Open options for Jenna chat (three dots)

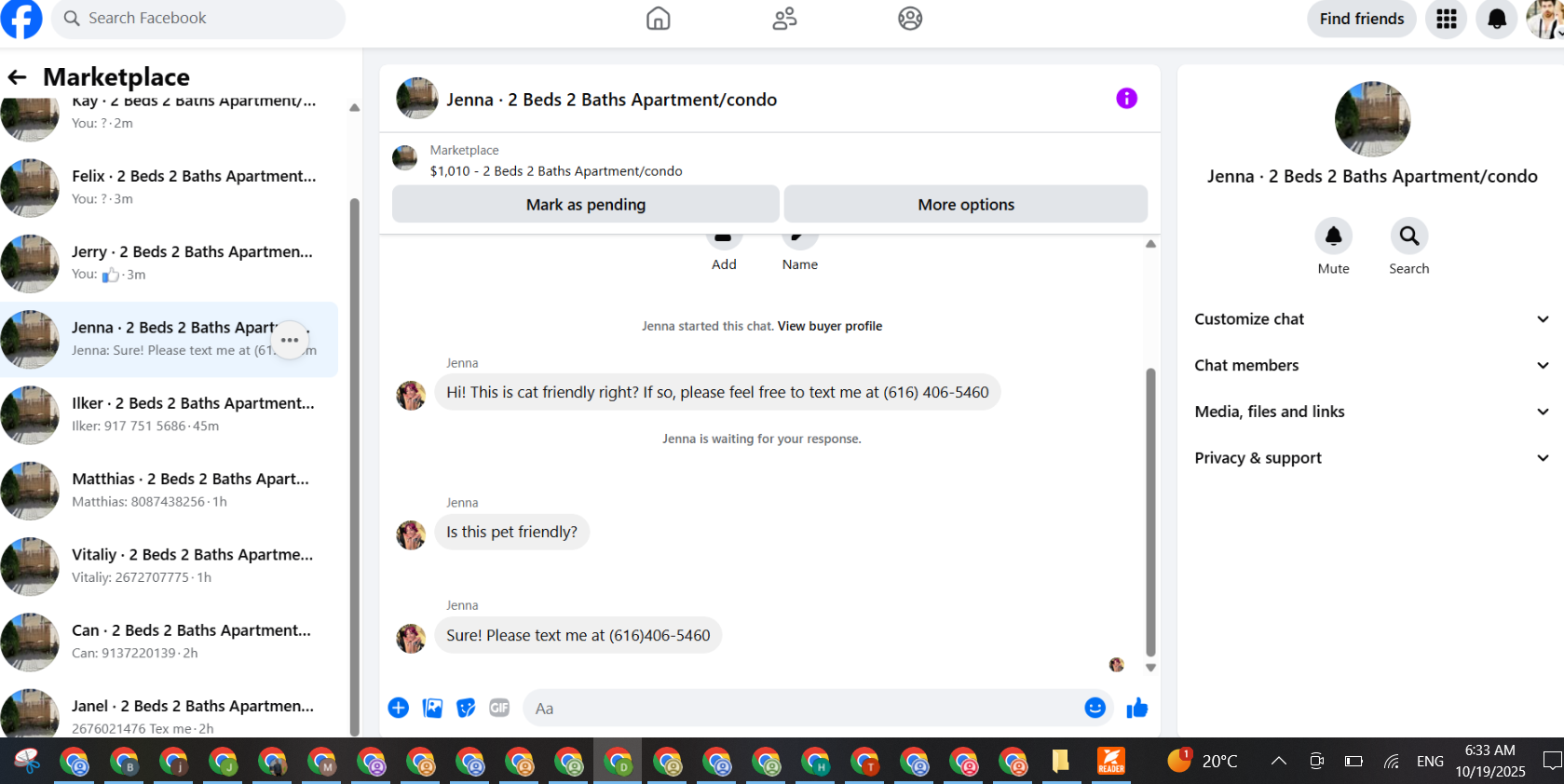tap(290, 340)
